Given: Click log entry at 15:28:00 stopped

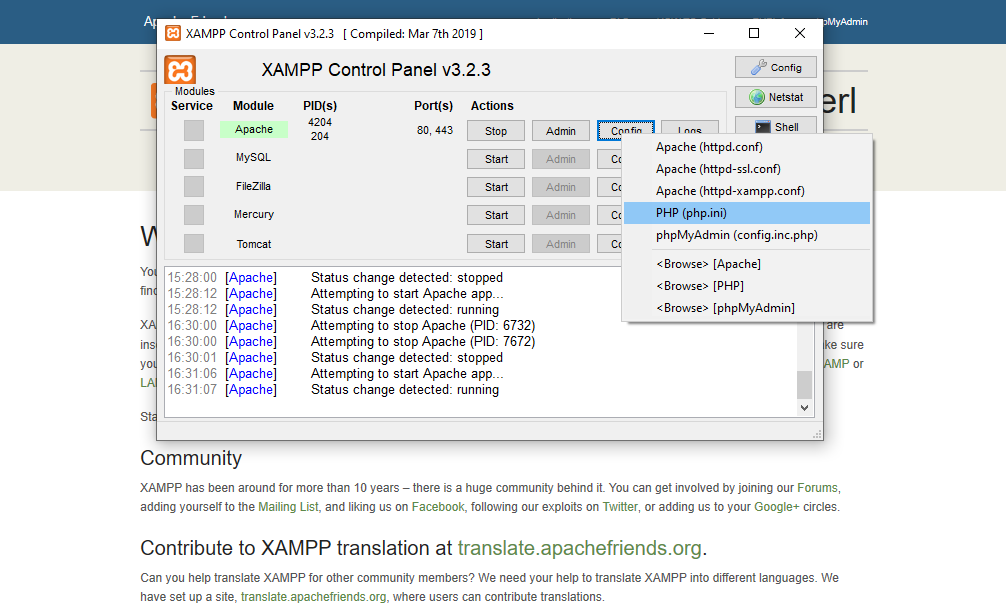Looking at the screenshot, I should click(335, 278).
